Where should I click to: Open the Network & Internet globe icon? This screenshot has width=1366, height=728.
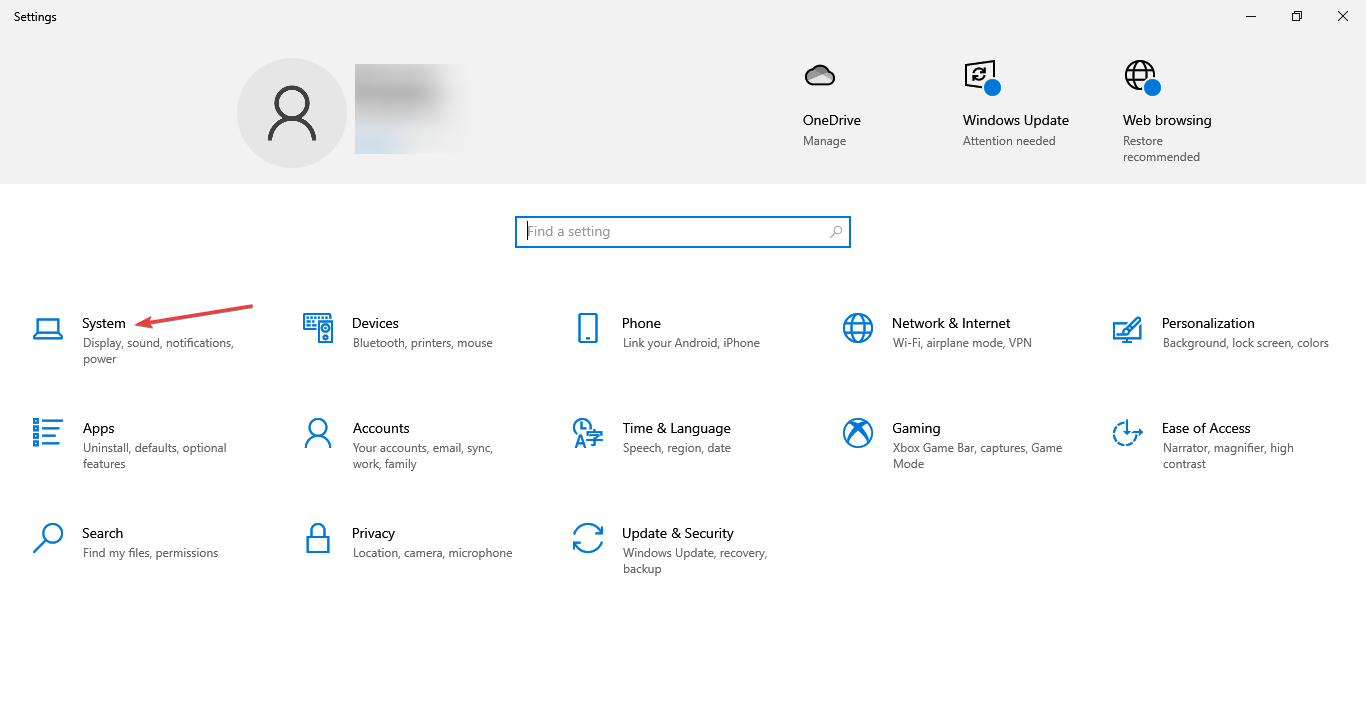857,328
